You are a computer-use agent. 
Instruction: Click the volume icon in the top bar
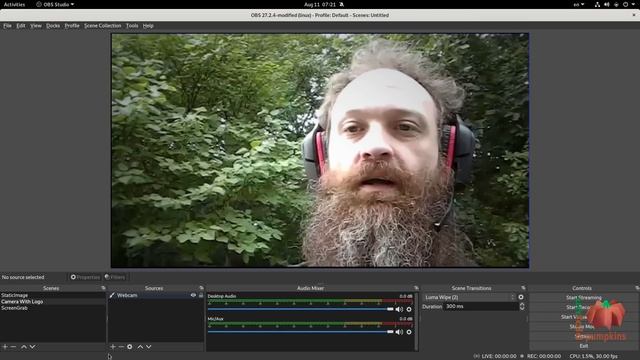tap(607, 4)
